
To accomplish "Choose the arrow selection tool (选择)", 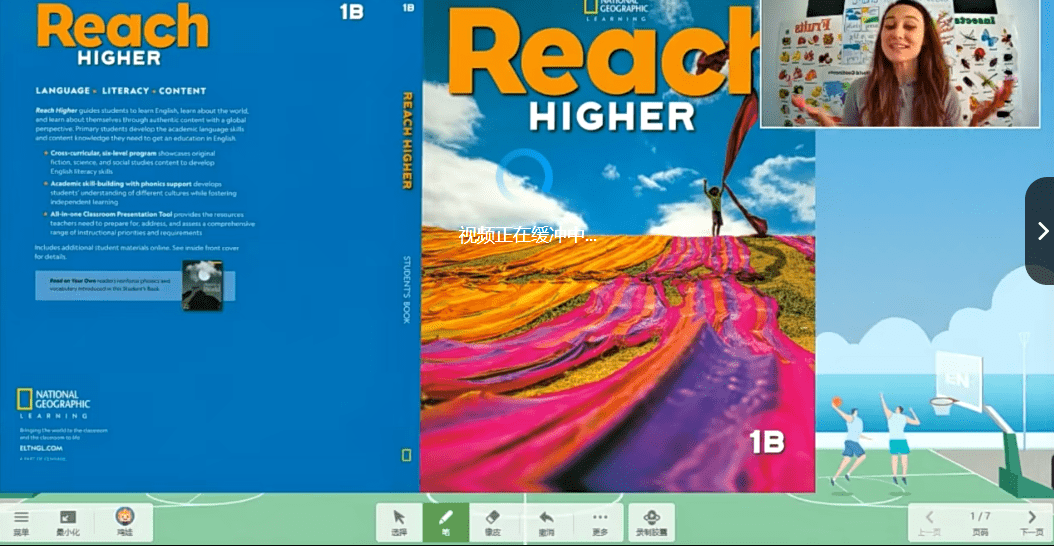I will [x=399, y=522].
